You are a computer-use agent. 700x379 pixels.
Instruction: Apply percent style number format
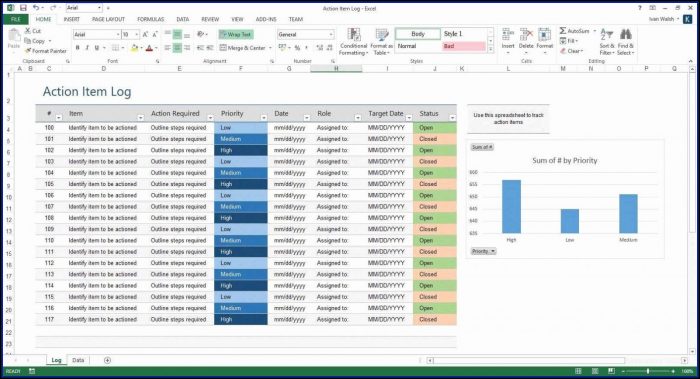coord(297,47)
